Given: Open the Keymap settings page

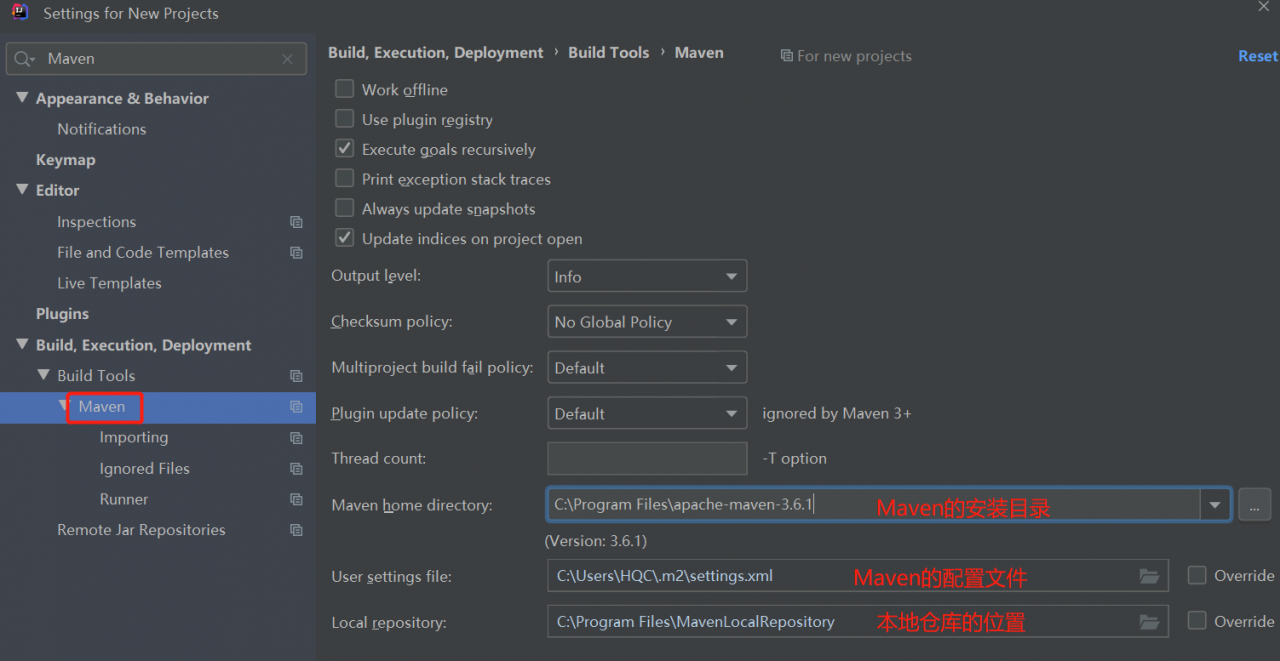Looking at the screenshot, I should click(x=65, y=160).
